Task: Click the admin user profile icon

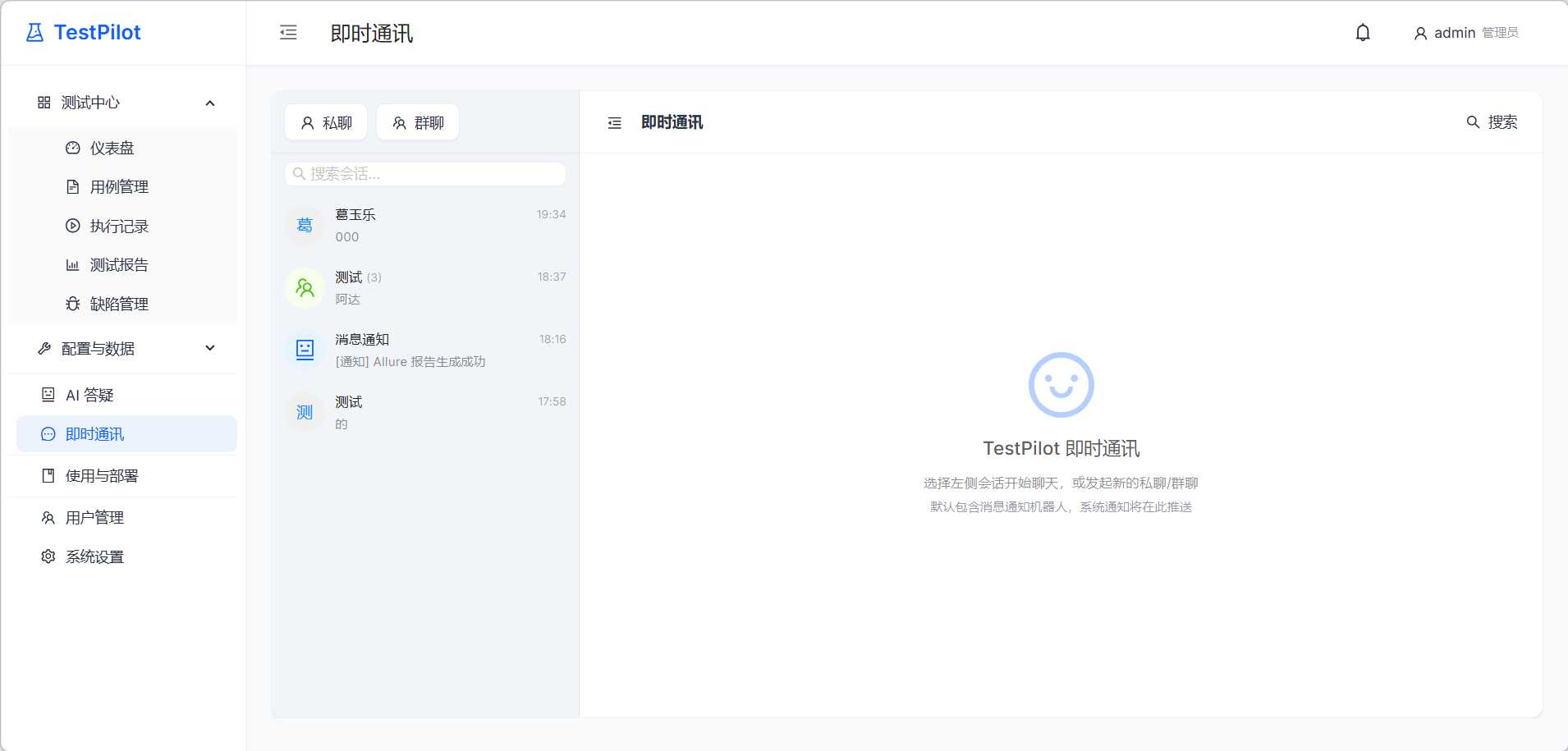Action: [x=1420, y=34]
